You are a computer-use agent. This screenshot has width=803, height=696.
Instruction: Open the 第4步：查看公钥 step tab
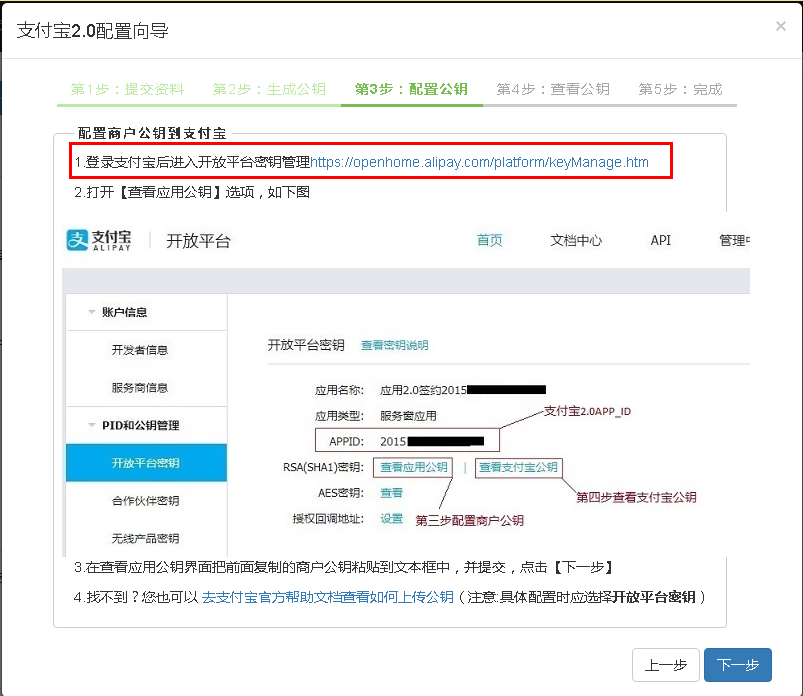click(553, 89)
